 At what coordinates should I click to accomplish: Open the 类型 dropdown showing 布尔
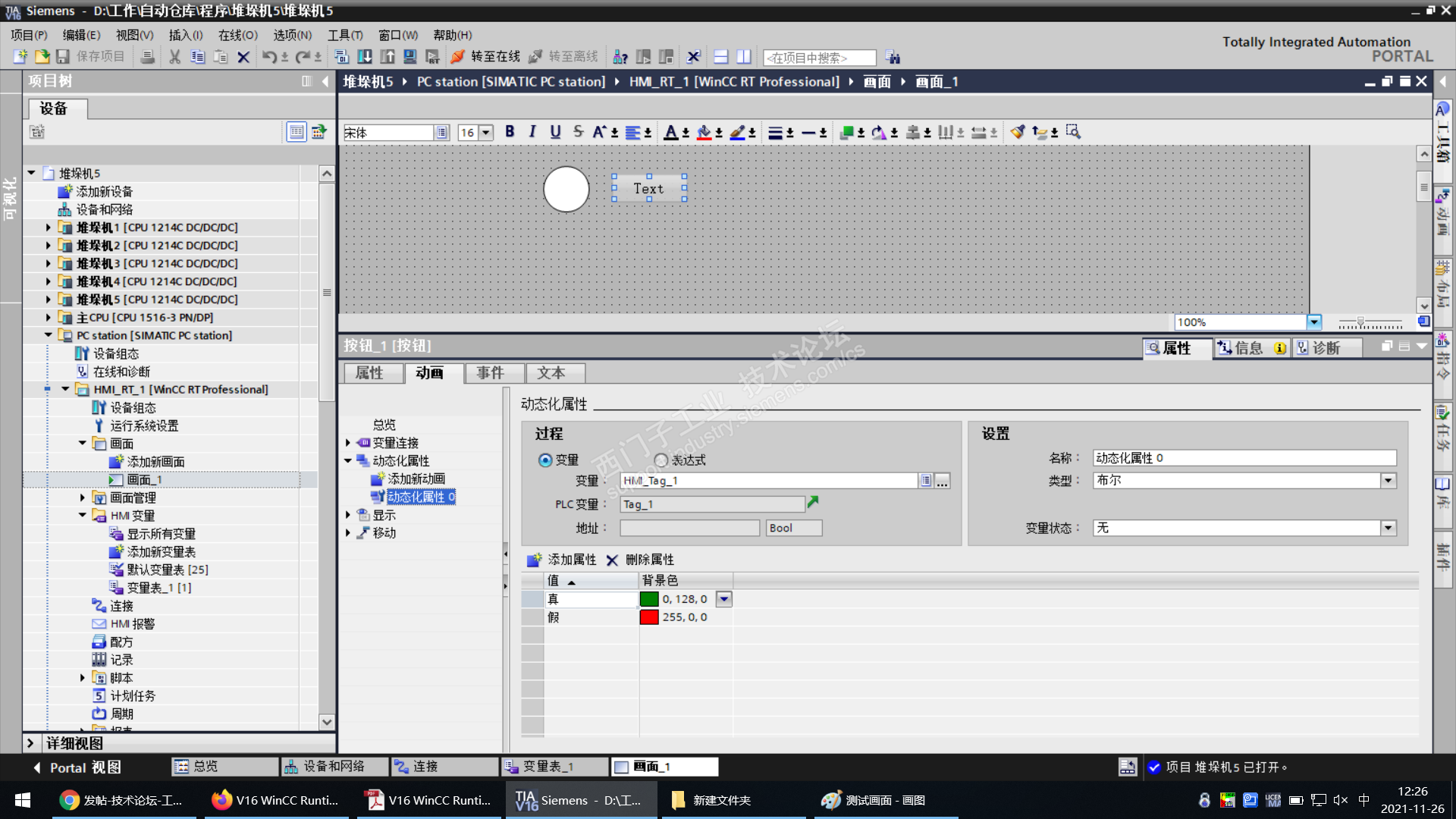point(1388,480)
